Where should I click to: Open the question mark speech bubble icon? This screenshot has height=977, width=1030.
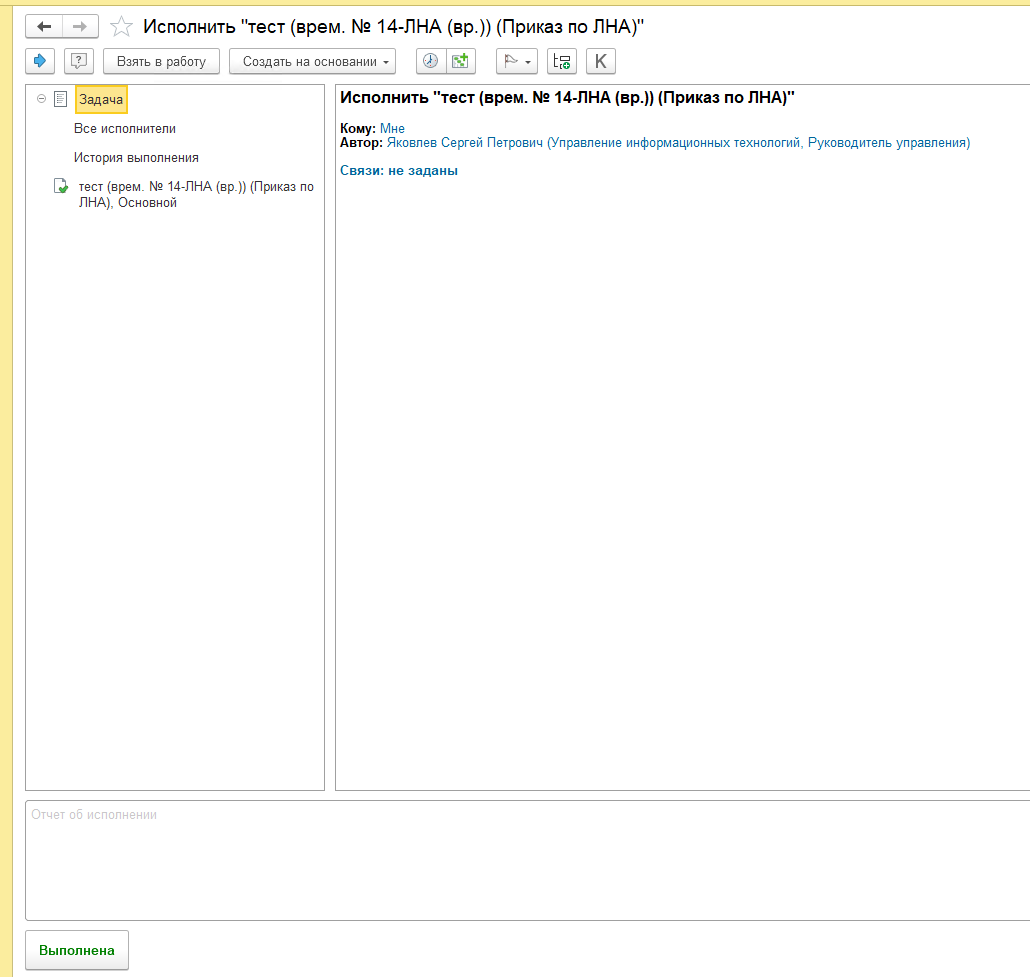78,61
